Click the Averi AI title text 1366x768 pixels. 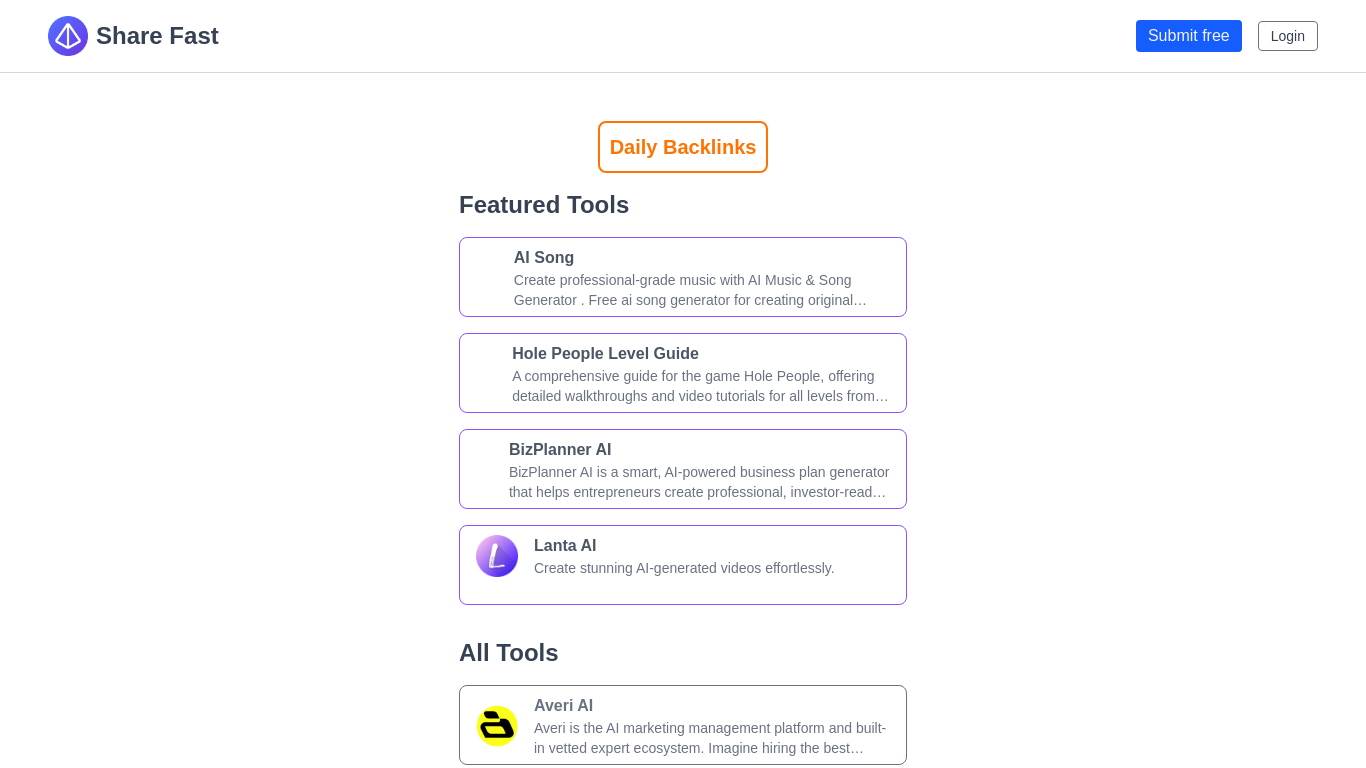pyautogui.click(x=563, y=706)
